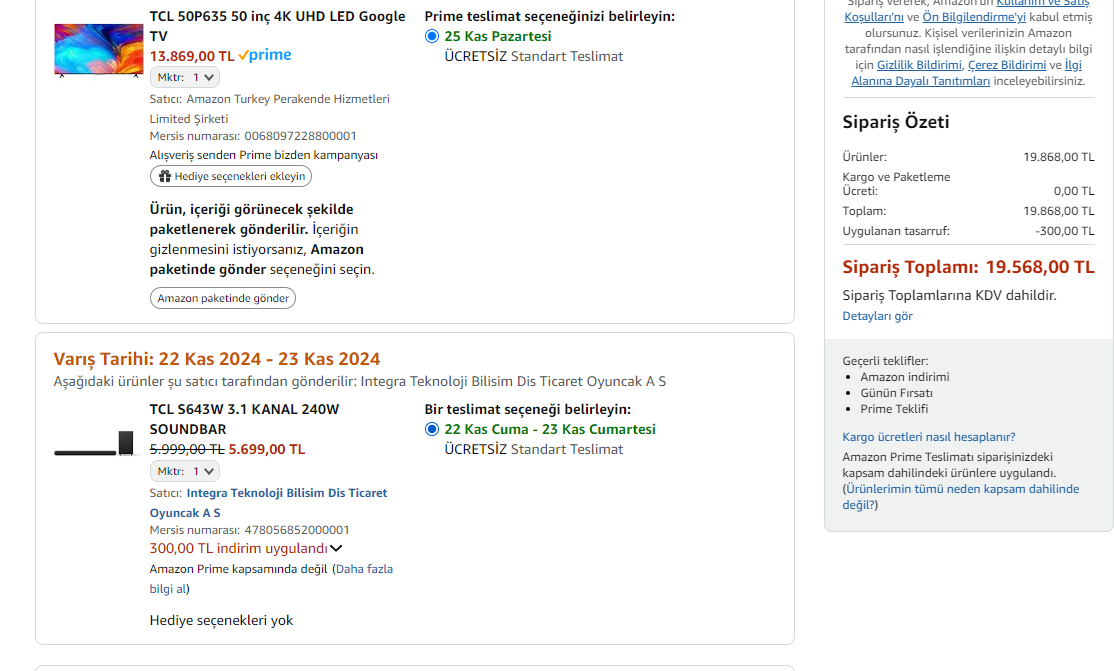Open the Gizlilik Bildirimi link
The width and height of the screenshot is (1114, 671).
pos(918,65)
